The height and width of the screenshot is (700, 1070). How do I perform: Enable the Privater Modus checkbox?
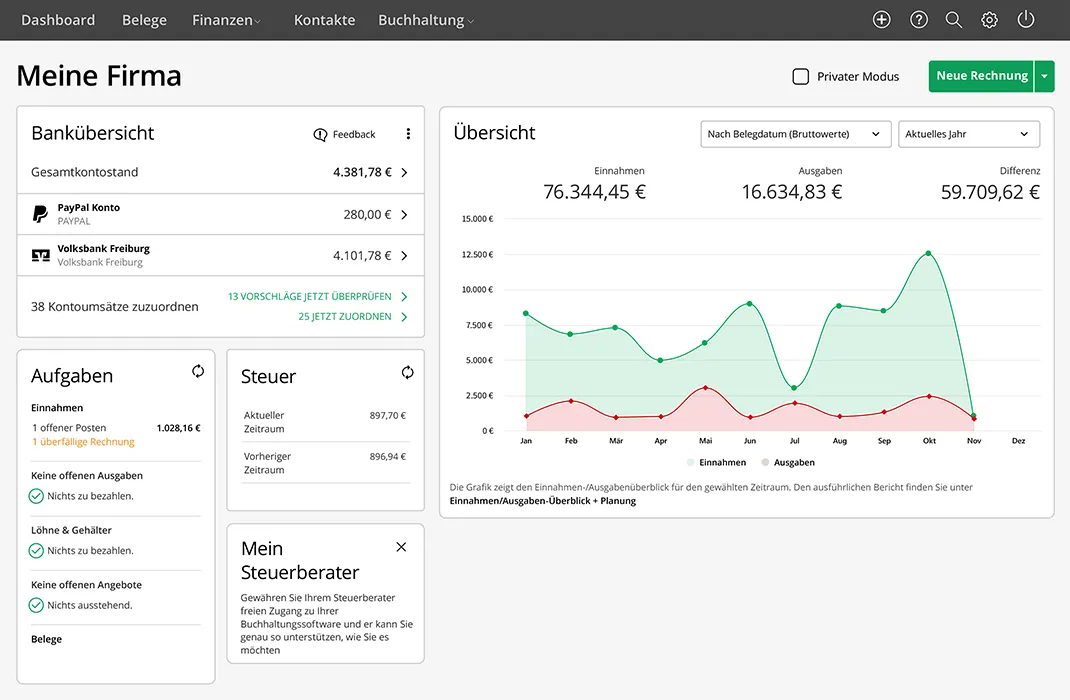pyautogui.click(x=801, y=77)
